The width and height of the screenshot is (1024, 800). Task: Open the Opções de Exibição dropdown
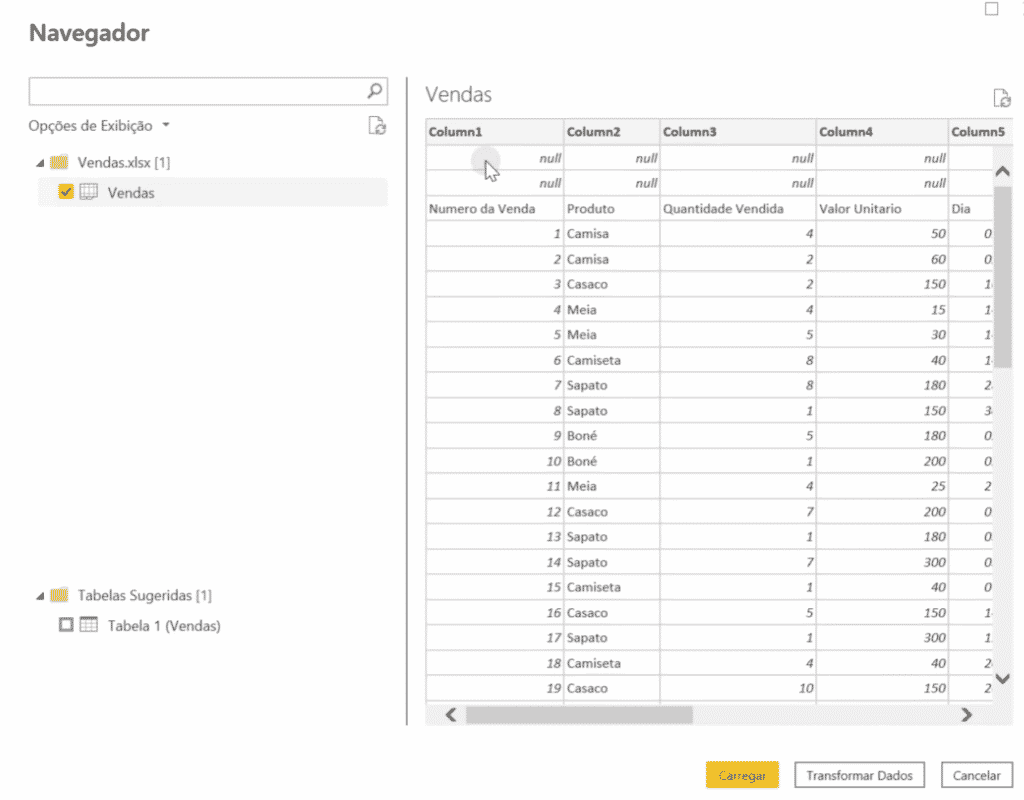(100, 126)
